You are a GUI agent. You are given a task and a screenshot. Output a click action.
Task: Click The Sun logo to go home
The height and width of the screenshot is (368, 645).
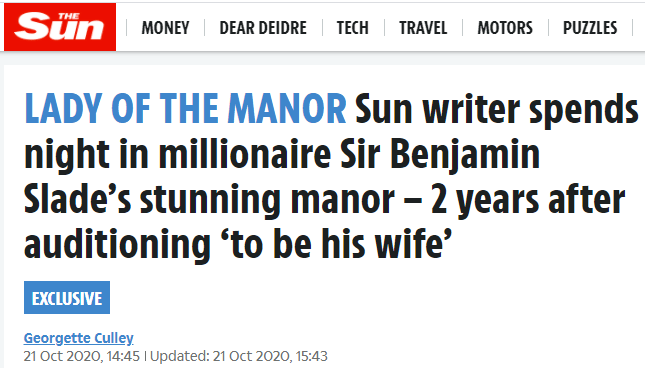coord(60,27)
